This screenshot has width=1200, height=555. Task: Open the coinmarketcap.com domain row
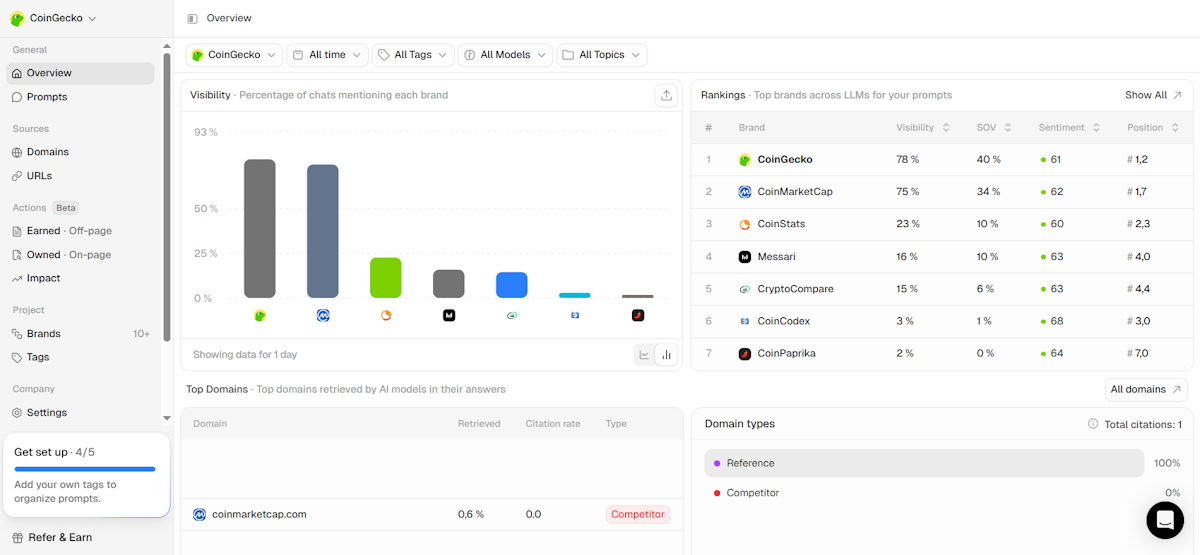point(431,514)
